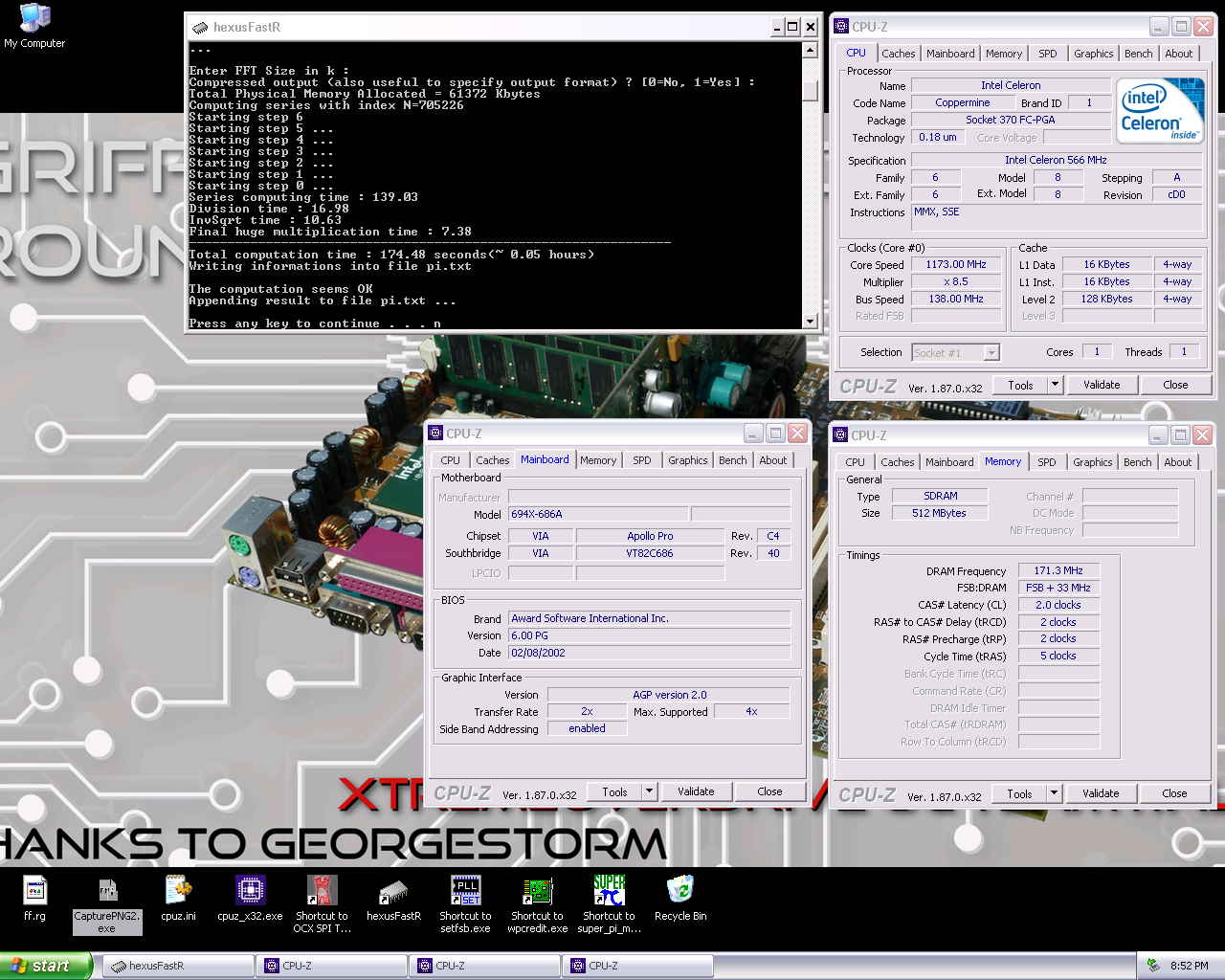The image size is (1225, 980).
Task: Open Shortcut to wpcredit.exe icon
Action: pos(537,904)
